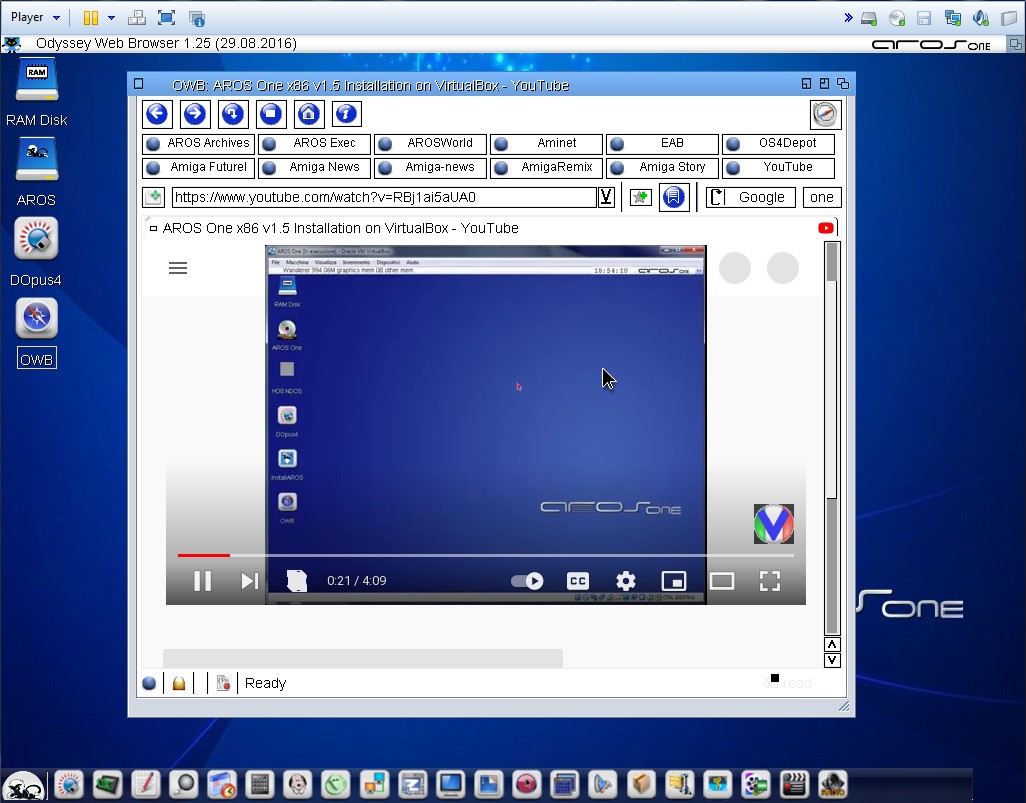Toggle YouTube autoplay switch
The height and width of the screenshot is (803, 1026).
[527, 581]
